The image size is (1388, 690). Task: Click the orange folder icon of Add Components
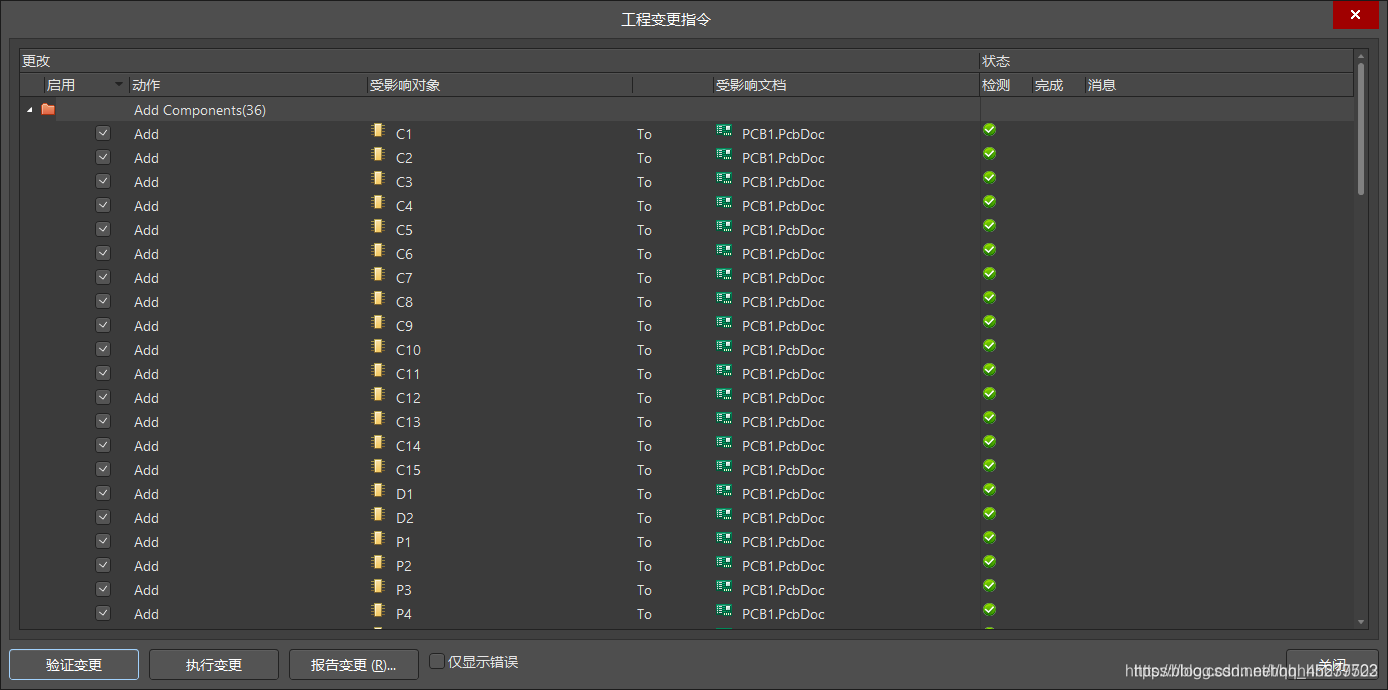point(48,110)
